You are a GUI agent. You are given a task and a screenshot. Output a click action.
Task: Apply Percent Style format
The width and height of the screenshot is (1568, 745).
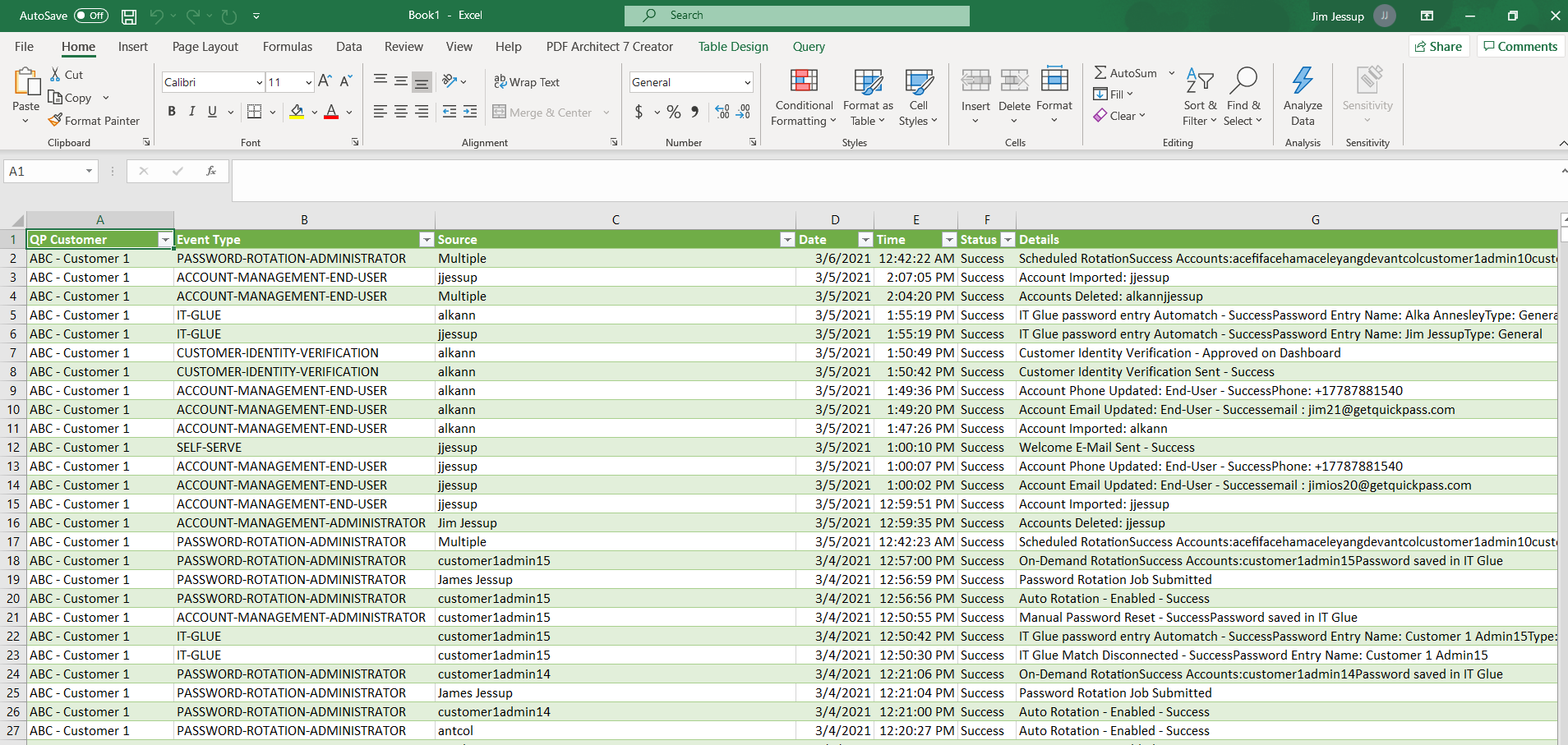click(x=674, y=112)
